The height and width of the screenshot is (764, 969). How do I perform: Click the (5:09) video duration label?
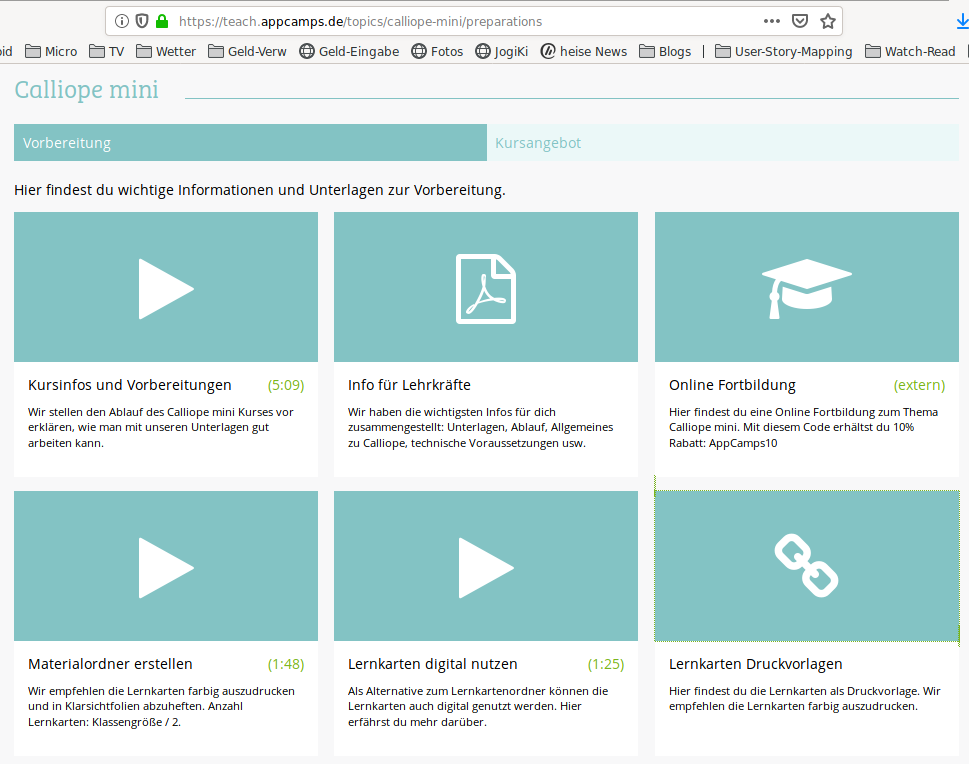pyautogui.click(x=286, y=385)
